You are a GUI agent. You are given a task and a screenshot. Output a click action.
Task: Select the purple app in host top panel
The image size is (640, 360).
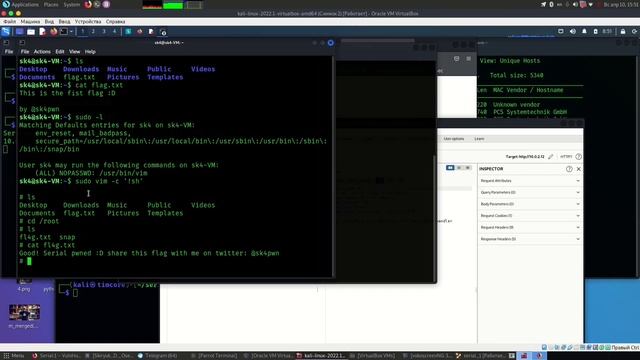click(x=106, y=4)
